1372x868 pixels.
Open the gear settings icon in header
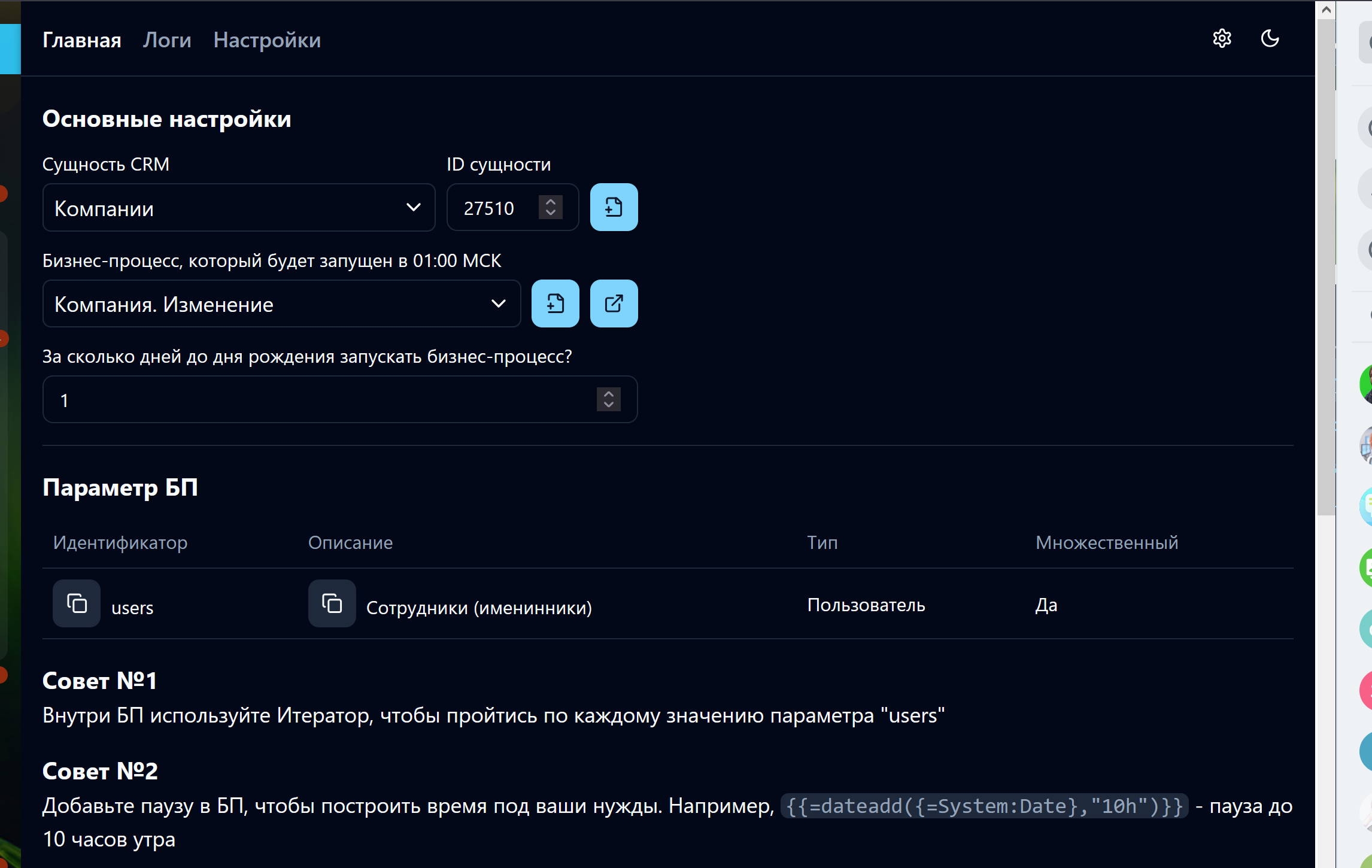click(1222, 39)
